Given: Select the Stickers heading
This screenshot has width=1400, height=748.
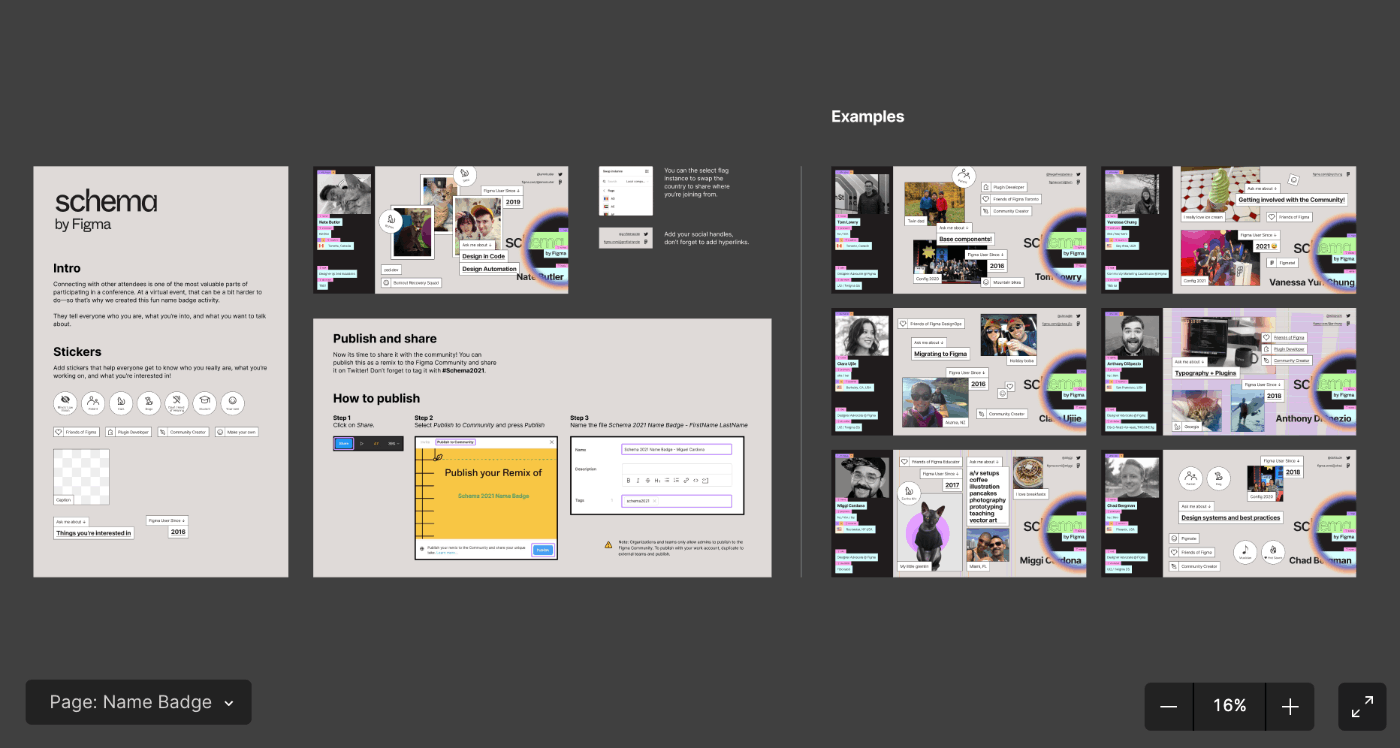Looking at the screenshot, I should pos(77,352).
